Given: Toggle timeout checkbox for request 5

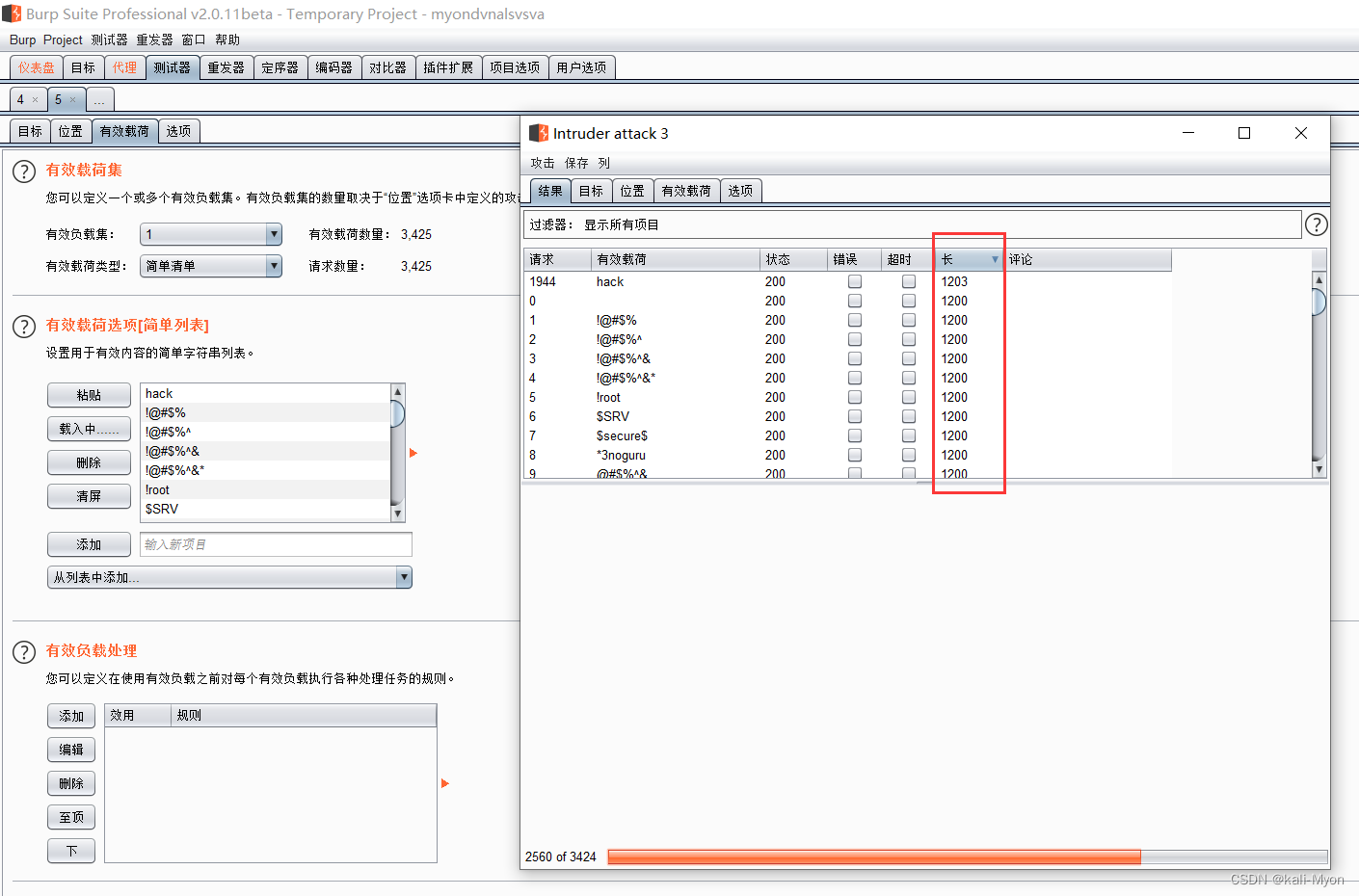Looking at the screenshot, I should 909,397.
